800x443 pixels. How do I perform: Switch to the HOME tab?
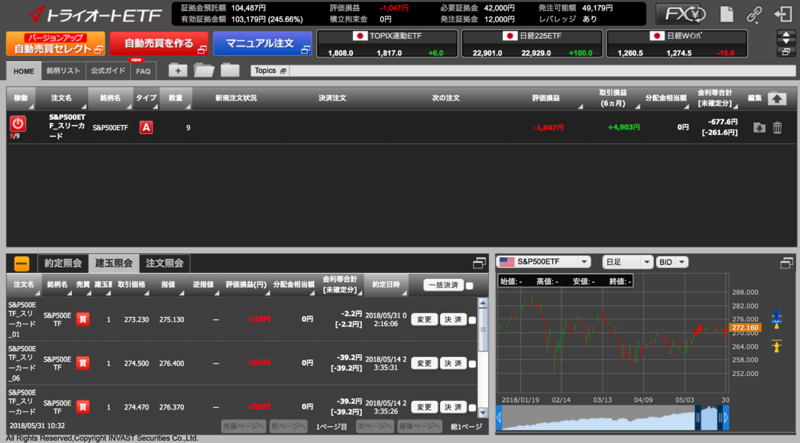pos(23,71)
